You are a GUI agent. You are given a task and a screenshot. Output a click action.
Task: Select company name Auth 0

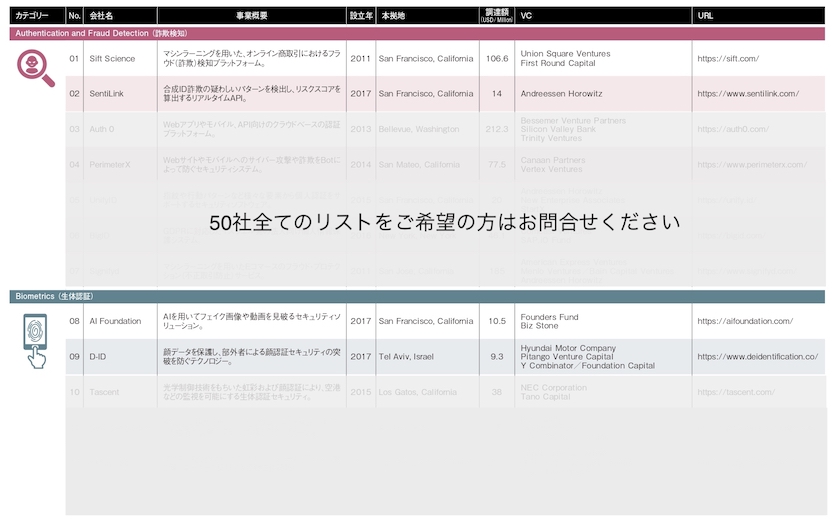(x=102, y=129)
